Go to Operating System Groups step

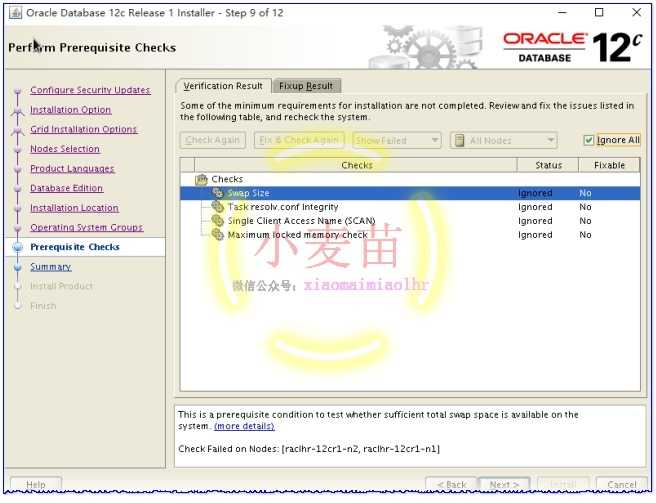pos(87,227)
